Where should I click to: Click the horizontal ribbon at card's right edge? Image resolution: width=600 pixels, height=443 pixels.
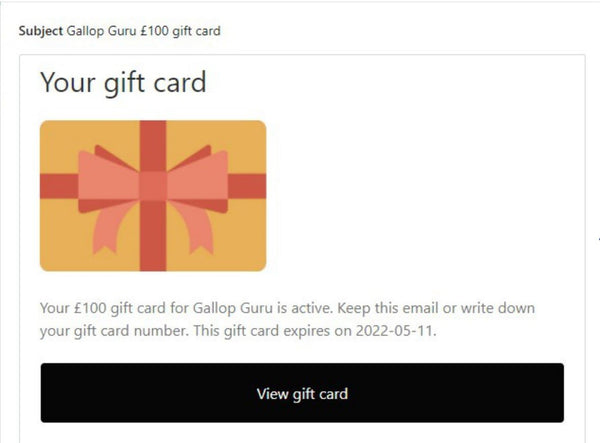click(247, 186)
